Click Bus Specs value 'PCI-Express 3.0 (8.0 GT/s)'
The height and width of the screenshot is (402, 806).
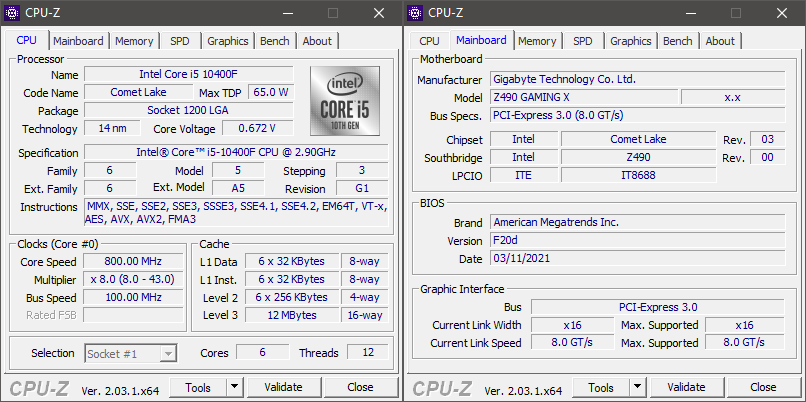click(637, 115)
